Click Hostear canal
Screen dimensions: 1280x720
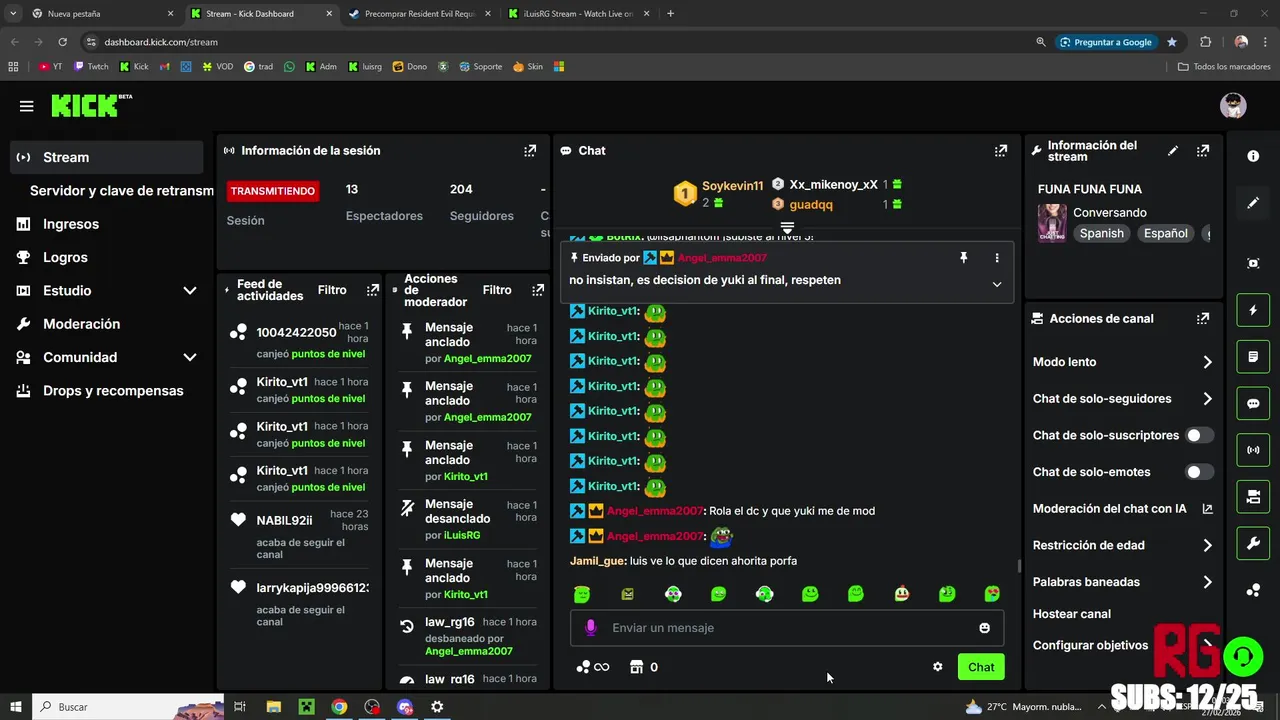[1071, 614]
